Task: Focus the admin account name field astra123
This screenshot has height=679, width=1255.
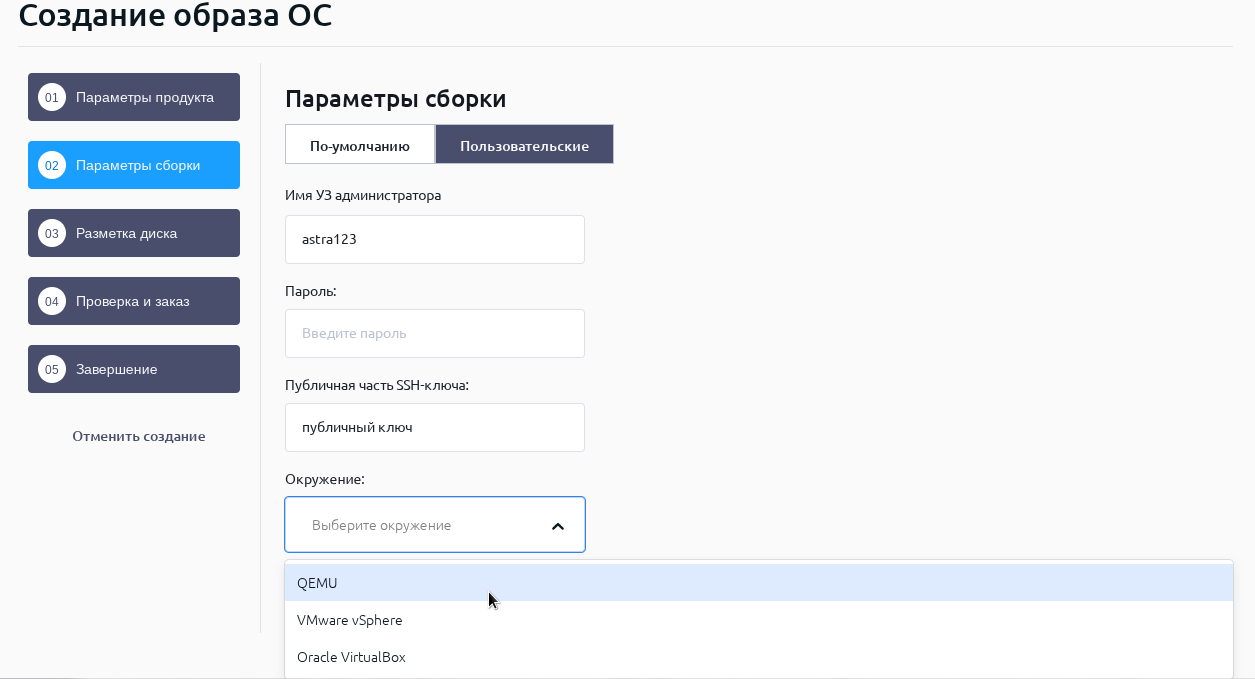Action: click(435, 240)
